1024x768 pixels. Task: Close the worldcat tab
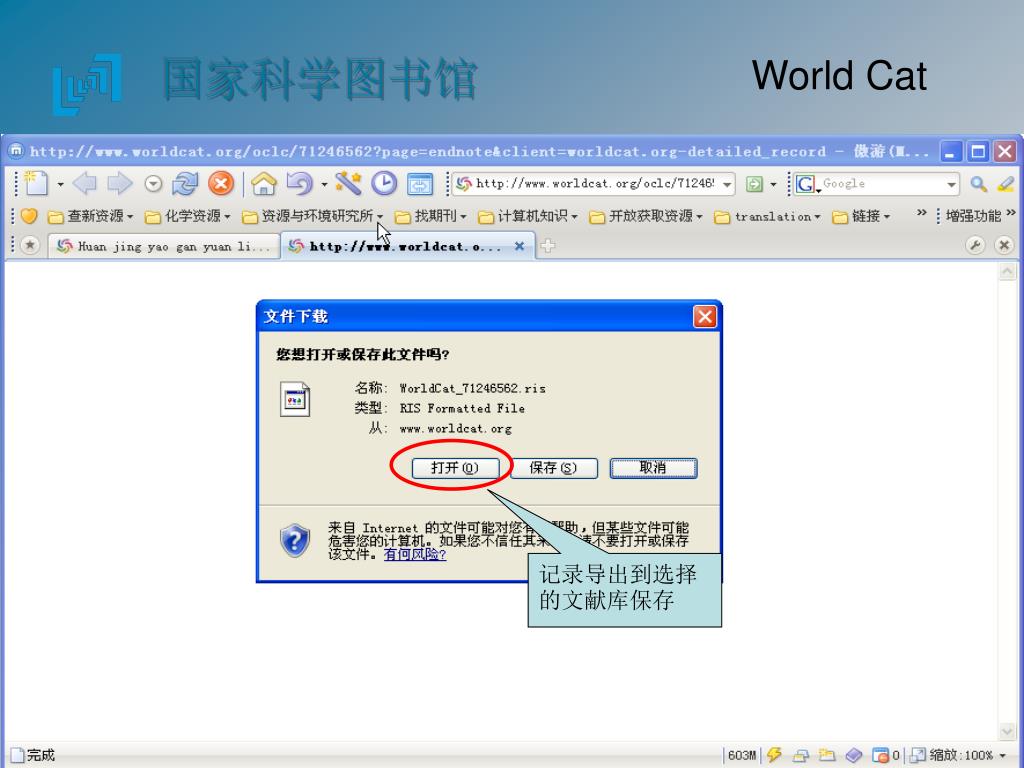click(519, 246)
